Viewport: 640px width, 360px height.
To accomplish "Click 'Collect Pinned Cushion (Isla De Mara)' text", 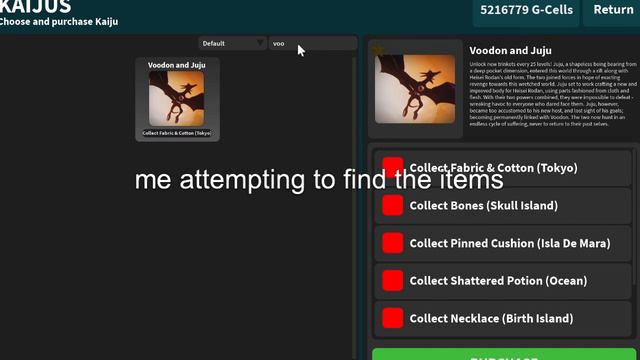I will [x=510, y=243].
